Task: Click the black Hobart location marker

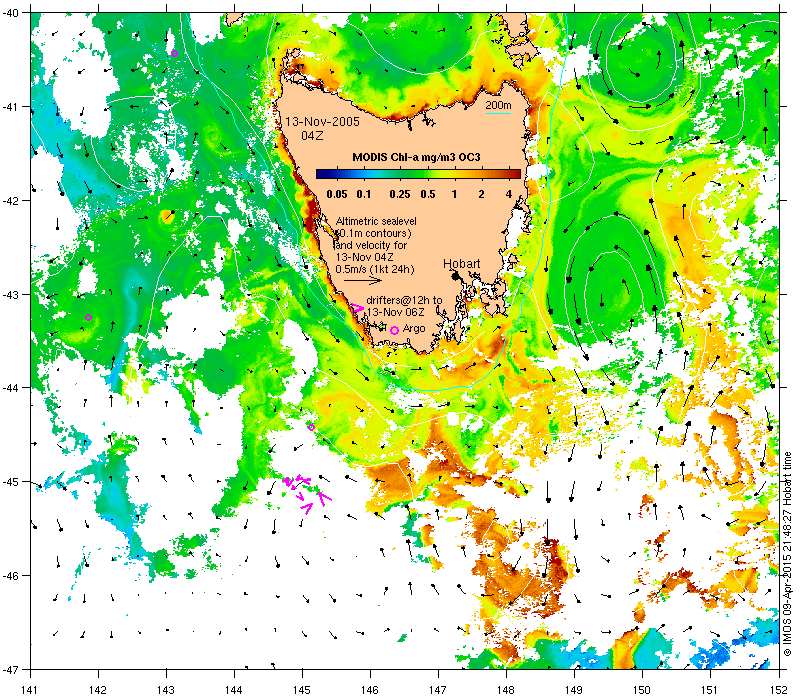Action: [x=455, y=276]
